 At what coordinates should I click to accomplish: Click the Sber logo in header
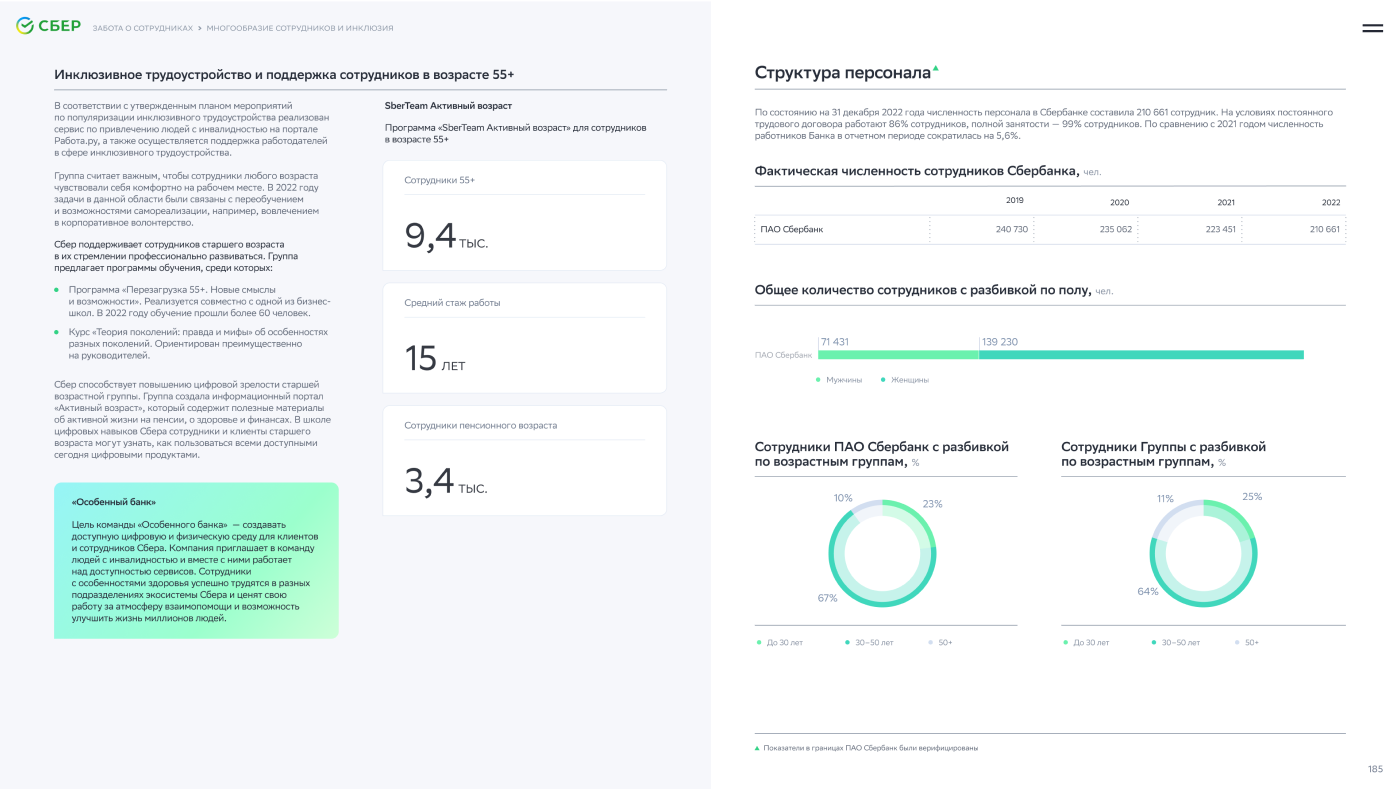(48, 27)
